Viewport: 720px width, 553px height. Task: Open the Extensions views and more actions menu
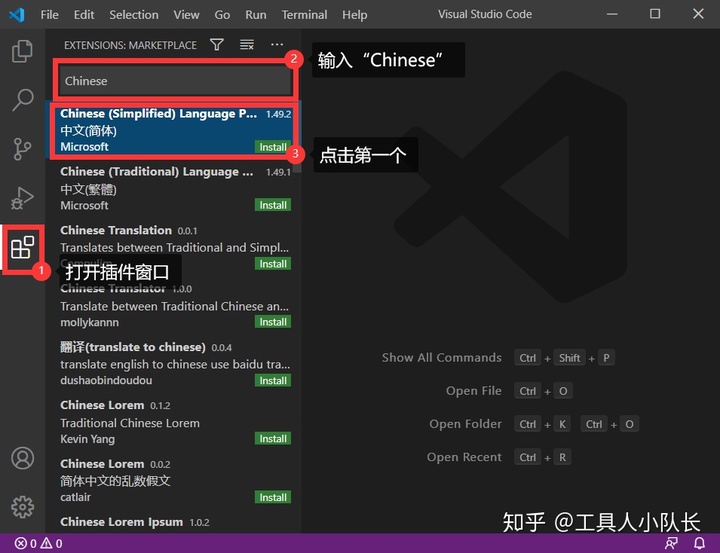click(x=277, y=45)
